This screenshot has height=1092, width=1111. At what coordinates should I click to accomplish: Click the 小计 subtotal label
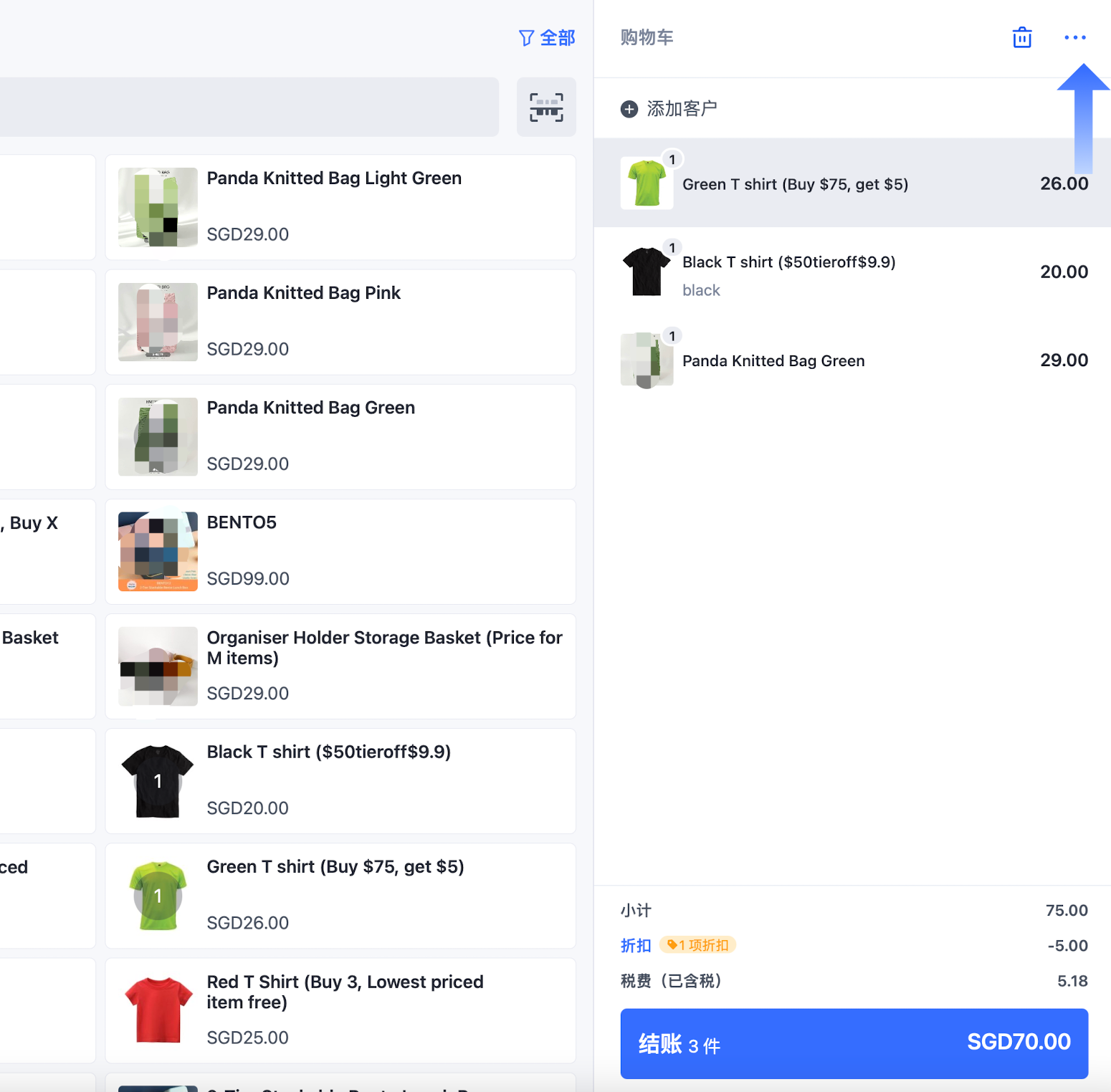click(x=636, y=910)
